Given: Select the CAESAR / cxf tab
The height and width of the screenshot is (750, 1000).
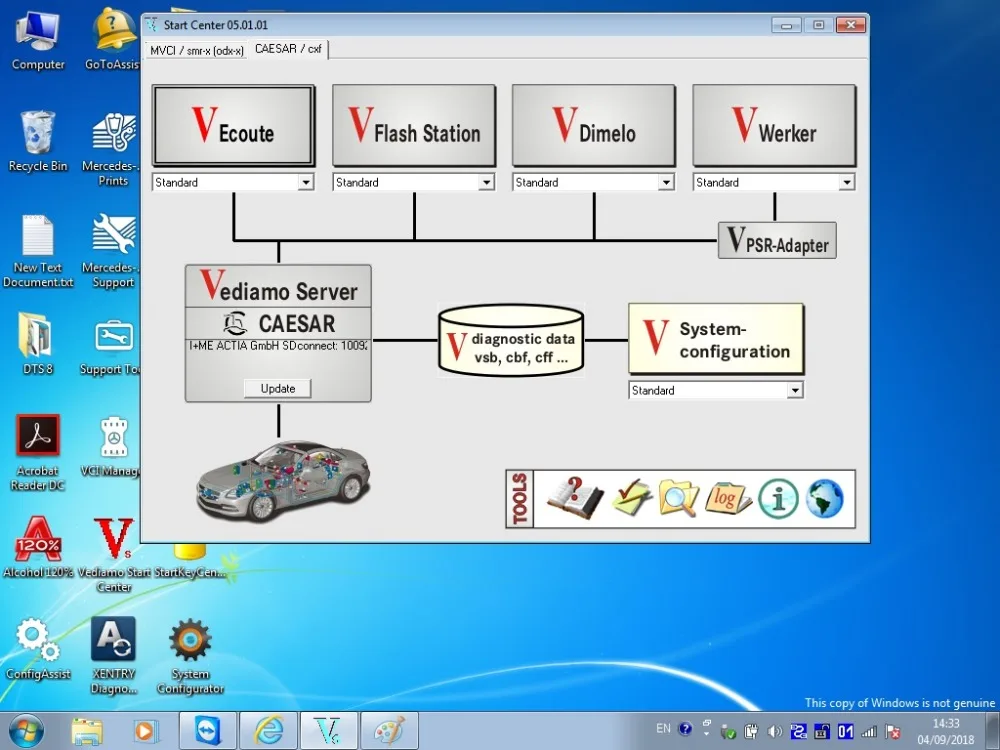Looking at the screenshot, I should (288, 48).
